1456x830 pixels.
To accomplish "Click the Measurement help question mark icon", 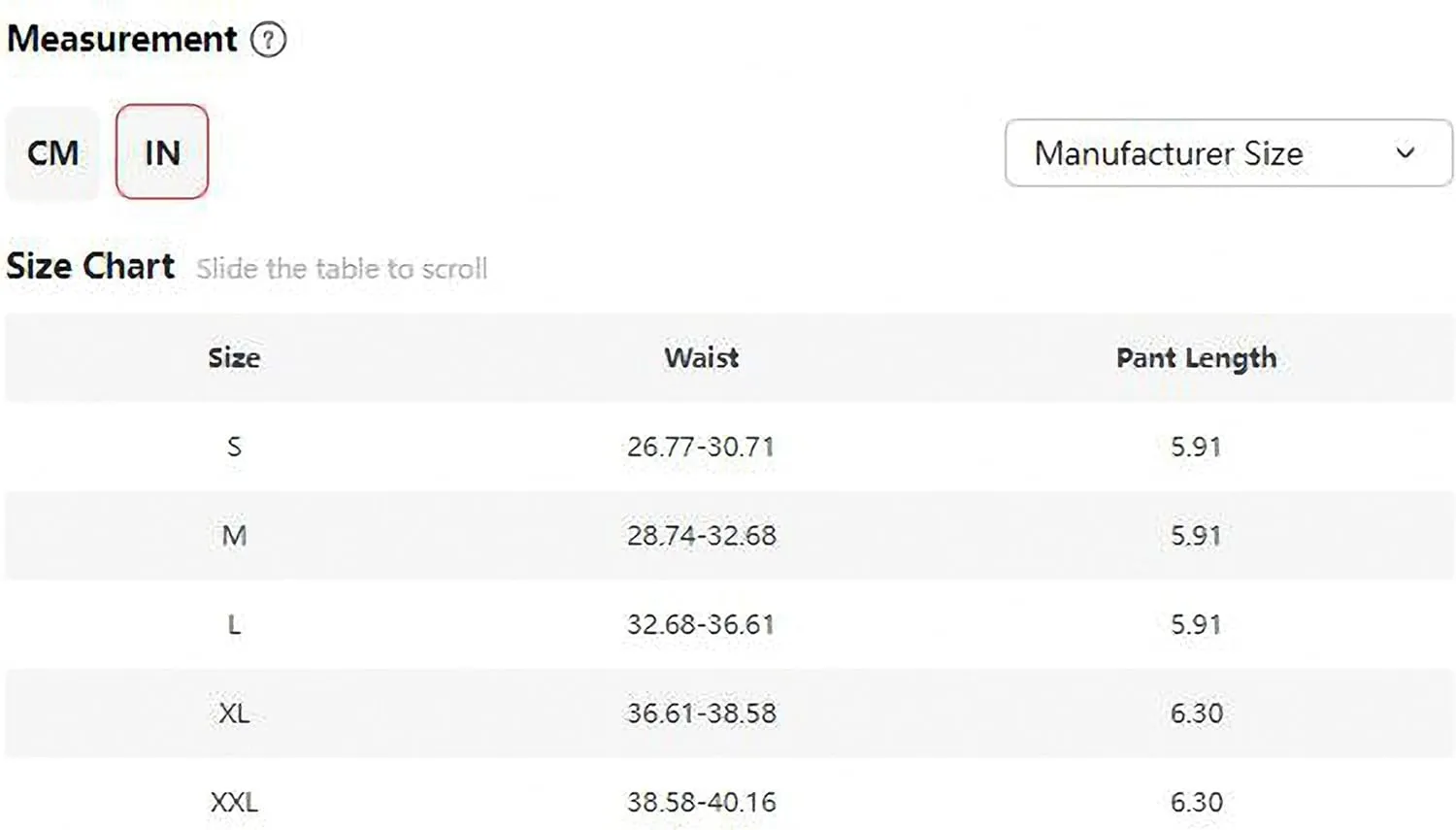I will point(268,40).
